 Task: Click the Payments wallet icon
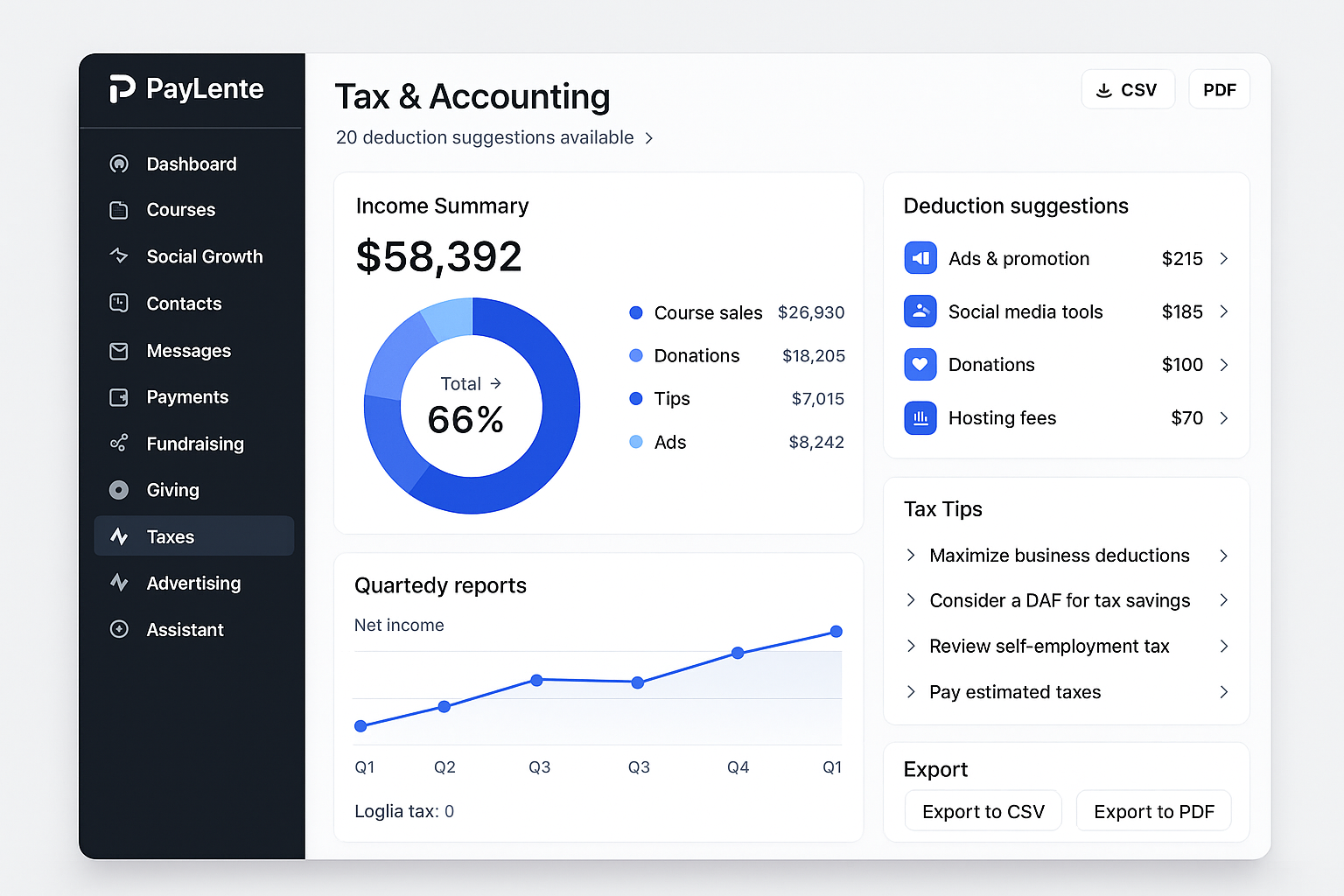coord(119,397)
